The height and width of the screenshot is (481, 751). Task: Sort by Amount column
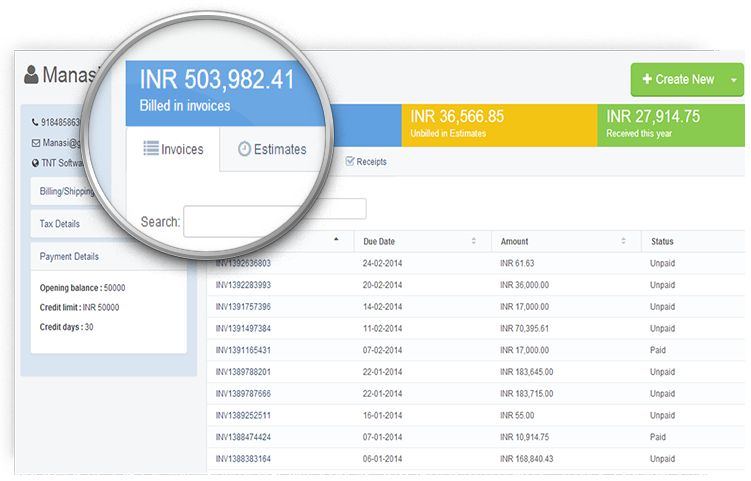(567, 241)
